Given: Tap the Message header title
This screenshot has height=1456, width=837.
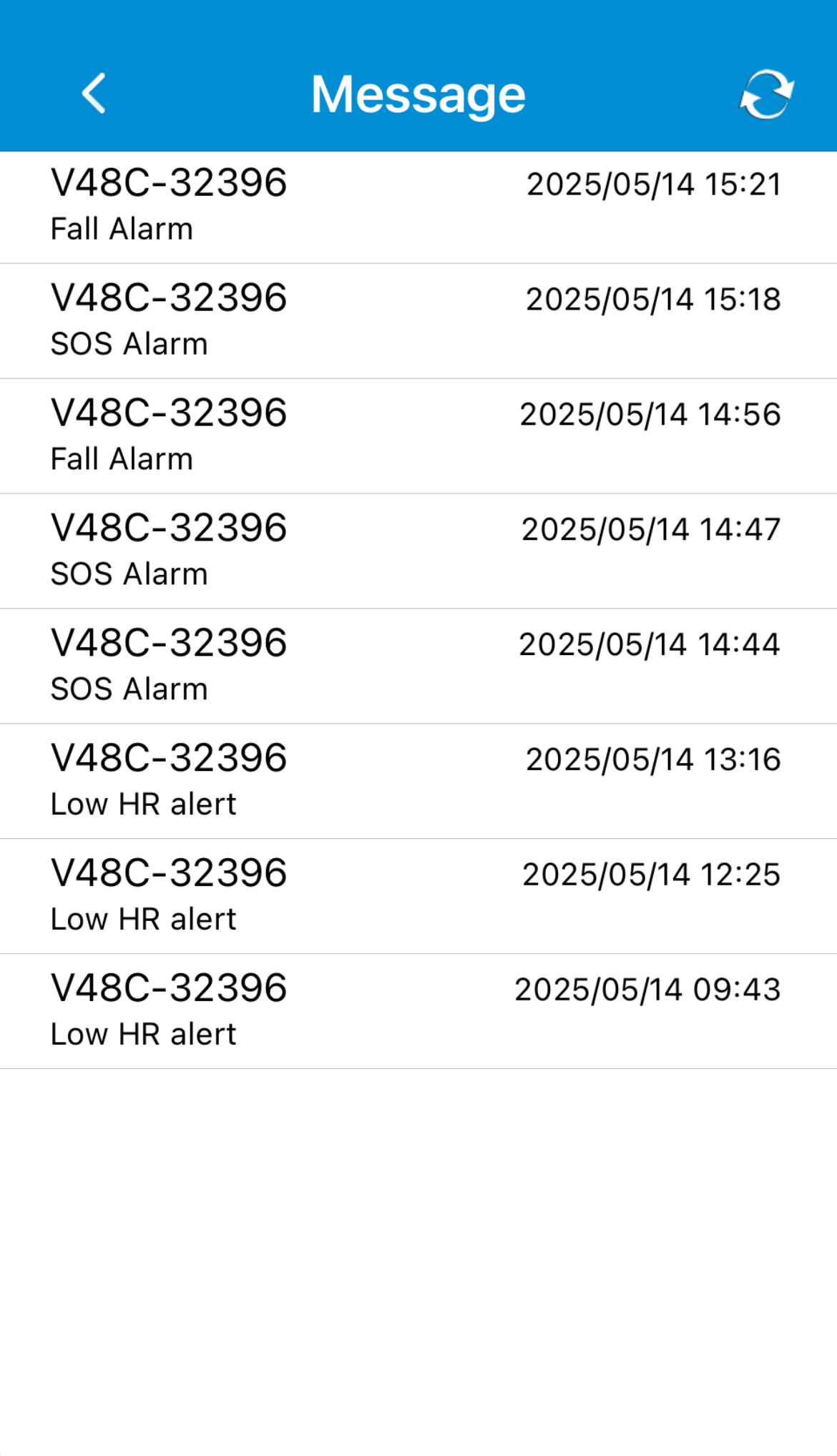Looking at the screenshot, I should click(x=418, y=94).
